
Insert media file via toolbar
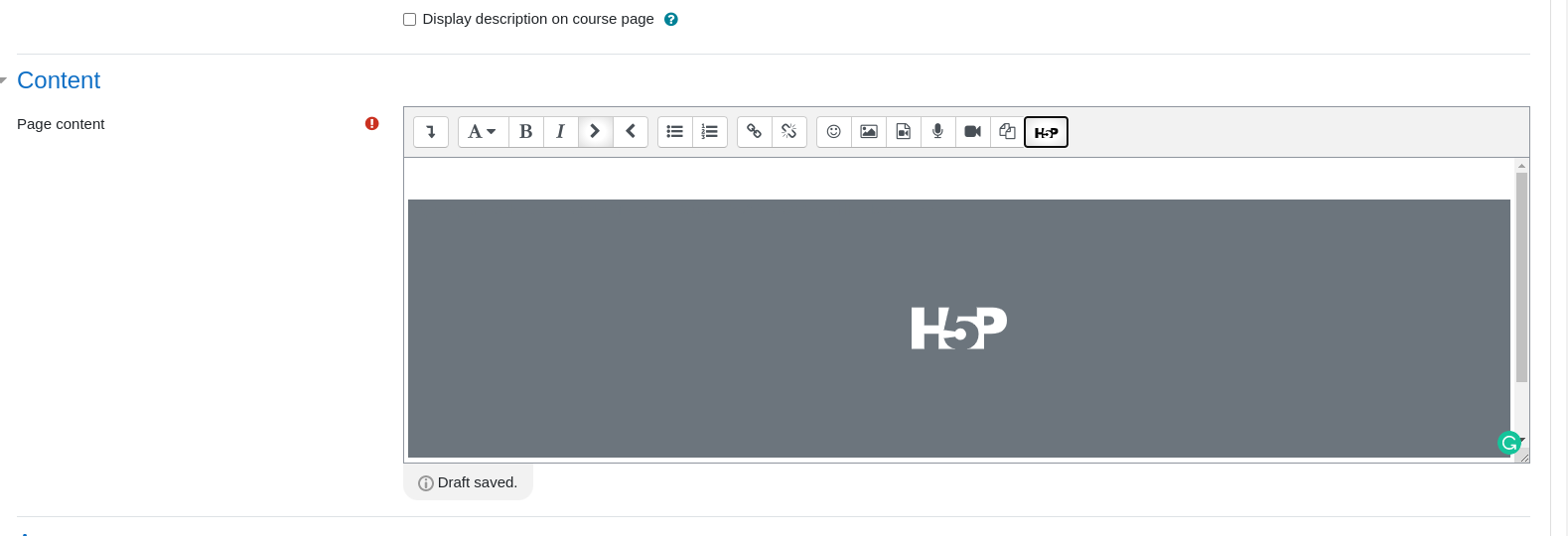(904, 132)
